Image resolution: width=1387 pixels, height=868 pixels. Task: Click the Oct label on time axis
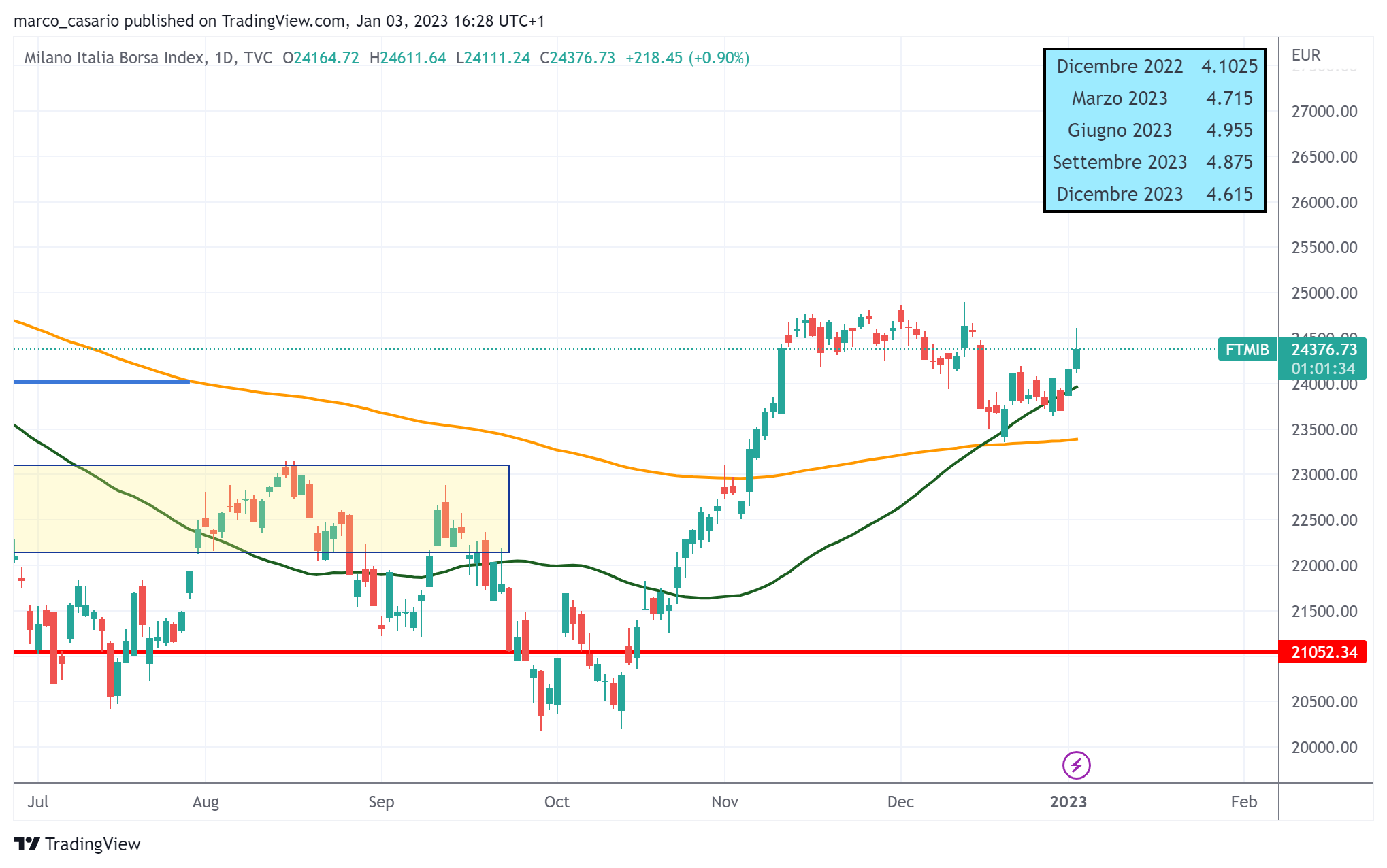click(x=557, y=802)
